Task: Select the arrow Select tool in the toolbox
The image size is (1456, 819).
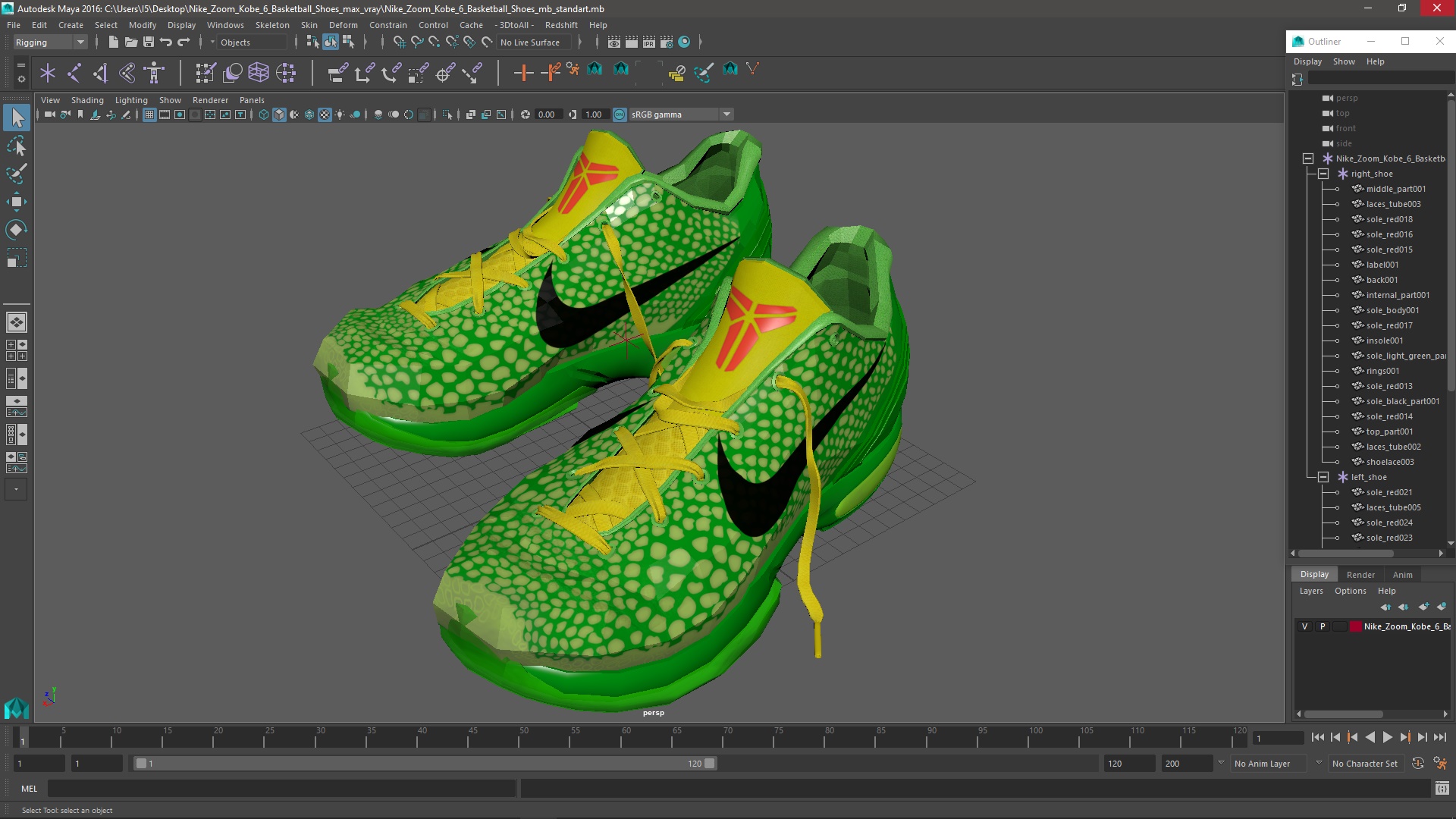Action: 17,118
